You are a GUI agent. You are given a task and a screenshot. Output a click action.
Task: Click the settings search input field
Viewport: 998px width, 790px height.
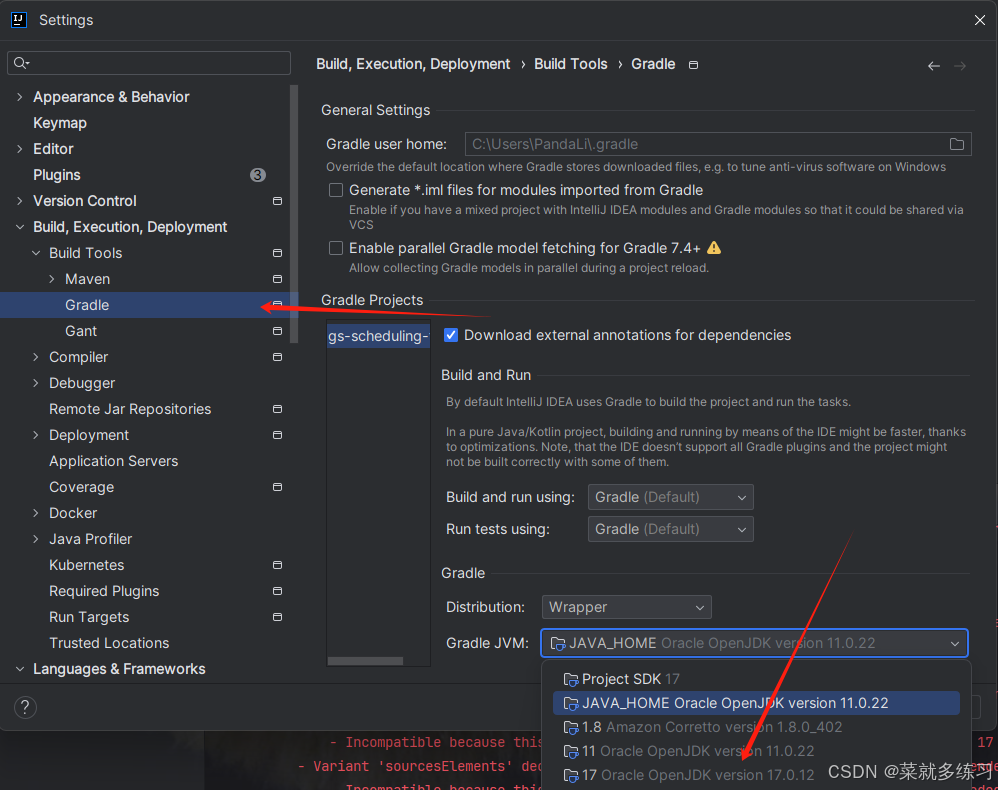(x=149, y=62)
